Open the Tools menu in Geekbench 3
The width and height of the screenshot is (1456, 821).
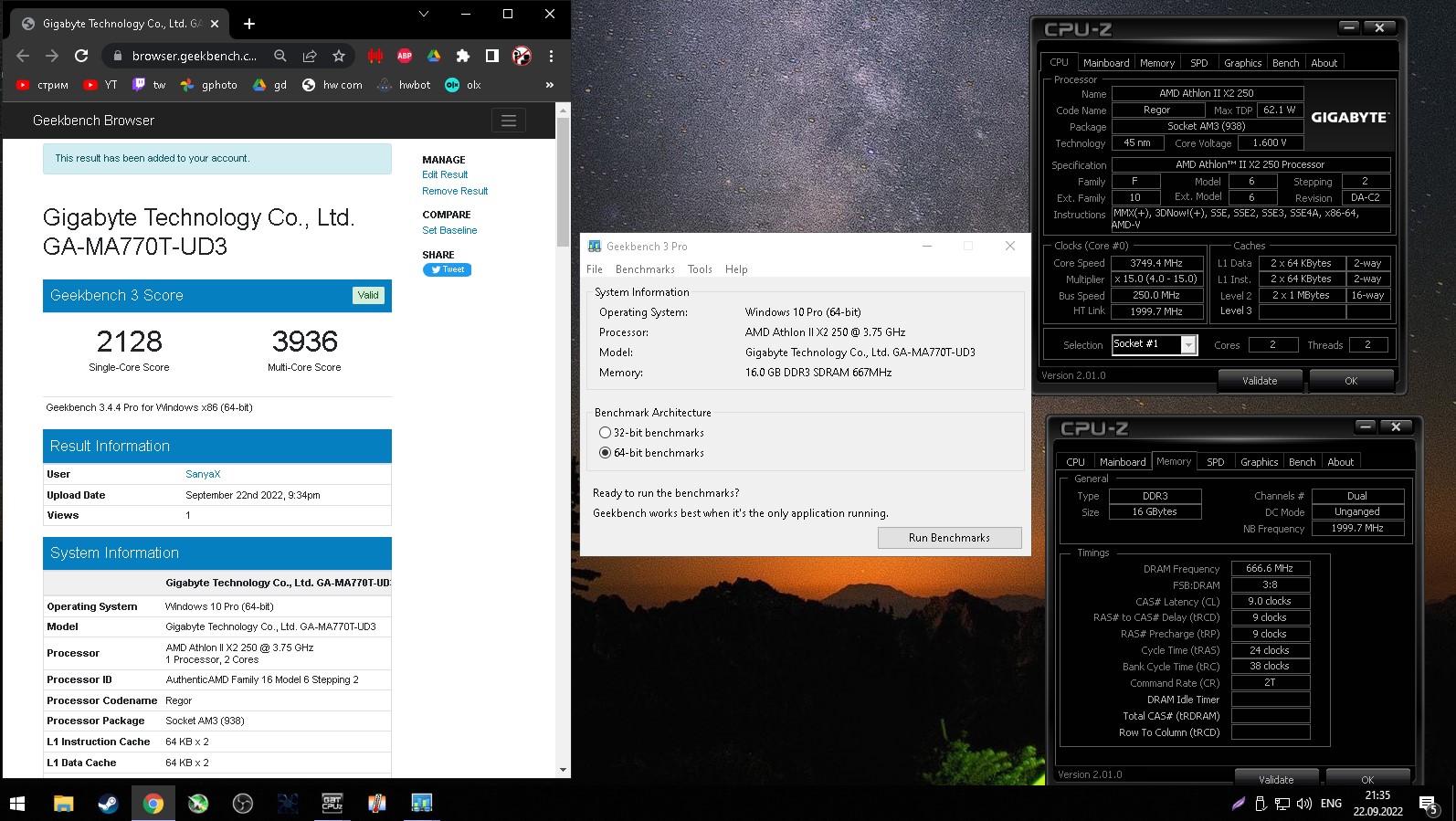[700, 269]
